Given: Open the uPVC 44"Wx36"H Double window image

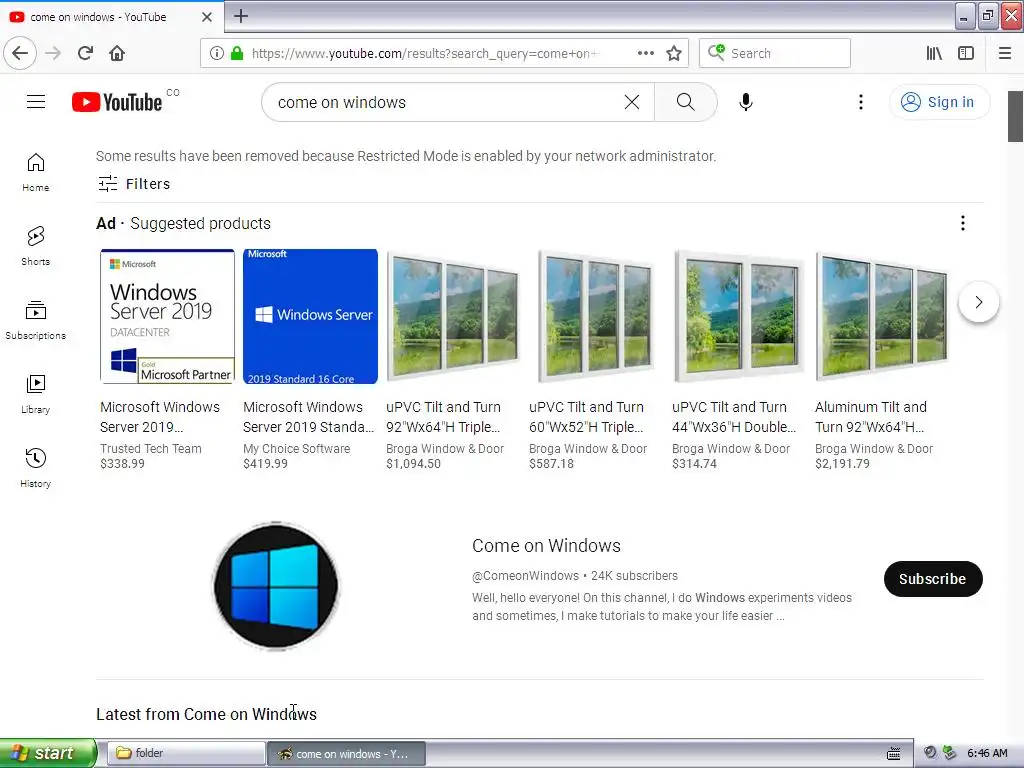Looking at the screenshot, I should tap(739, 316).
